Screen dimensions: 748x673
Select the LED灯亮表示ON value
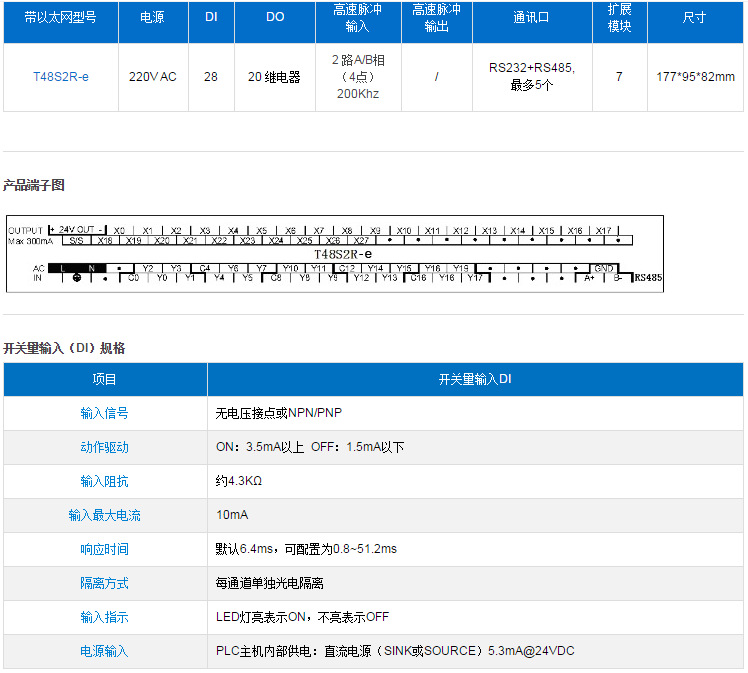point(302,617)
